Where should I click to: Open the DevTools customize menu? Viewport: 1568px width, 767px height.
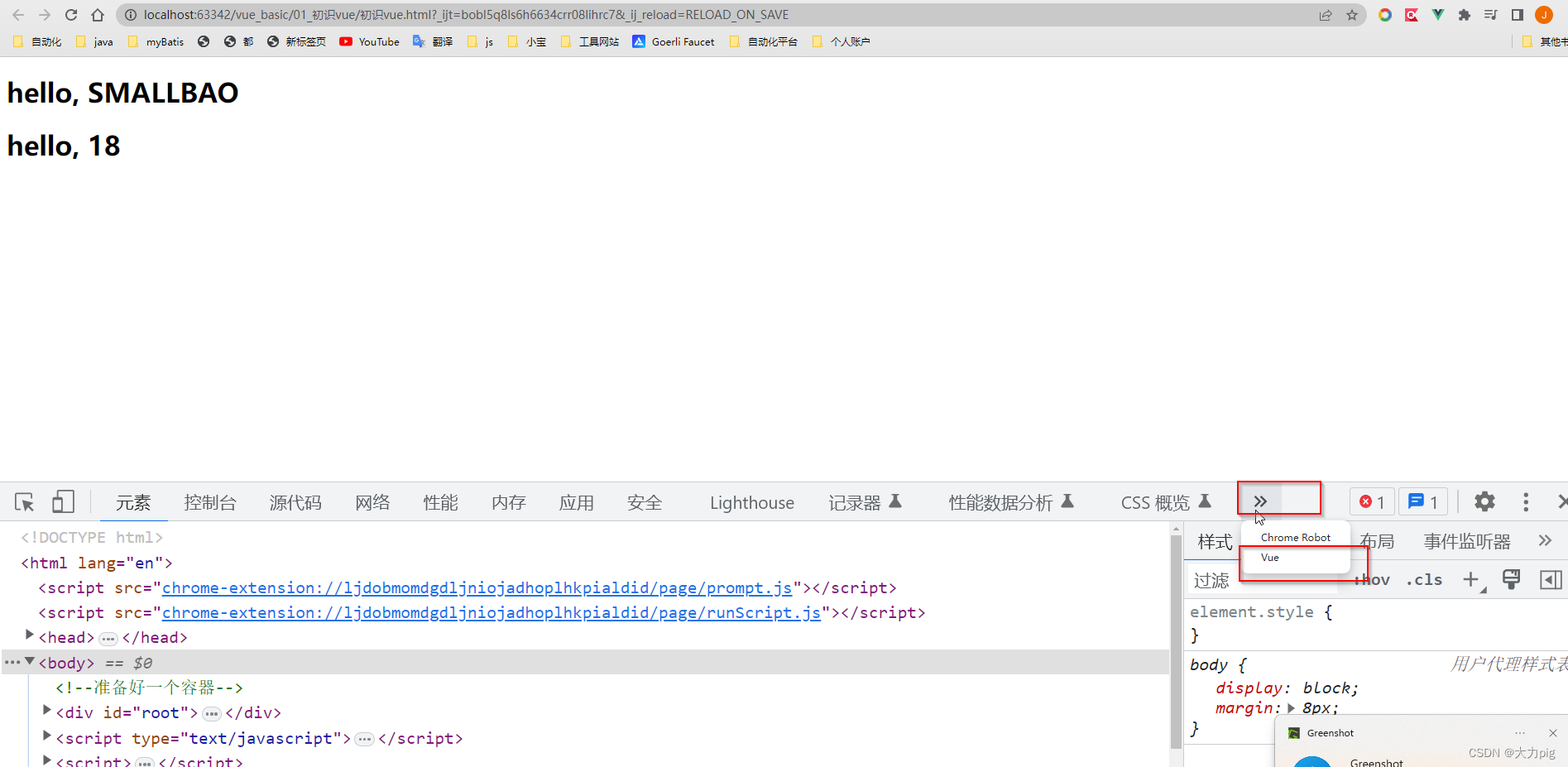tap(1526, 501)
